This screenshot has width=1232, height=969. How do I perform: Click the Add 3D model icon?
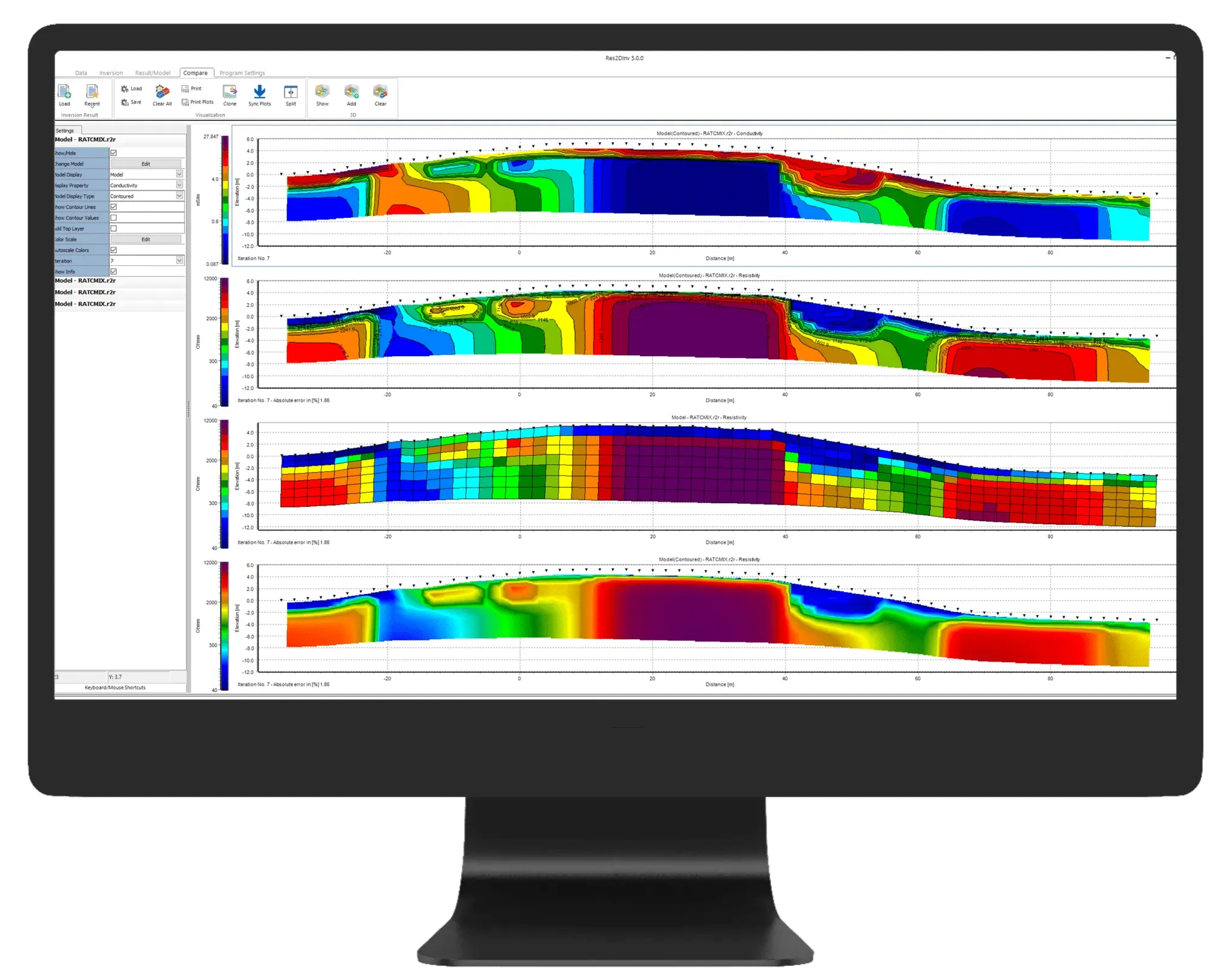pyautogui.click(x=351, y=92)
